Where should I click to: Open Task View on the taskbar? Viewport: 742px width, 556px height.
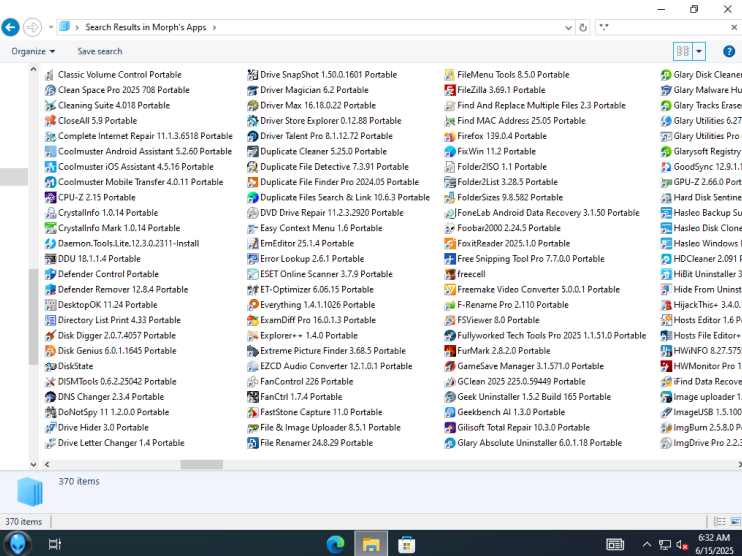coord(55,544)
